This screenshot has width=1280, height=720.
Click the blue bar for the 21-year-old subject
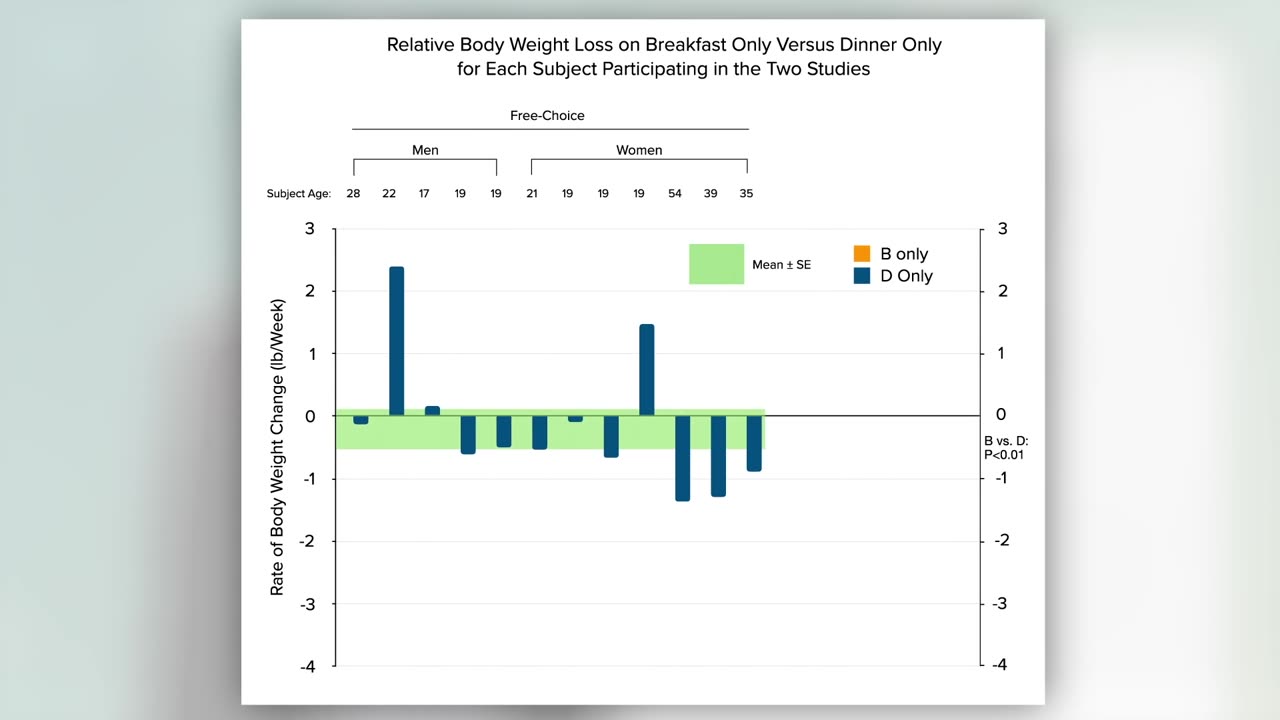540,432
